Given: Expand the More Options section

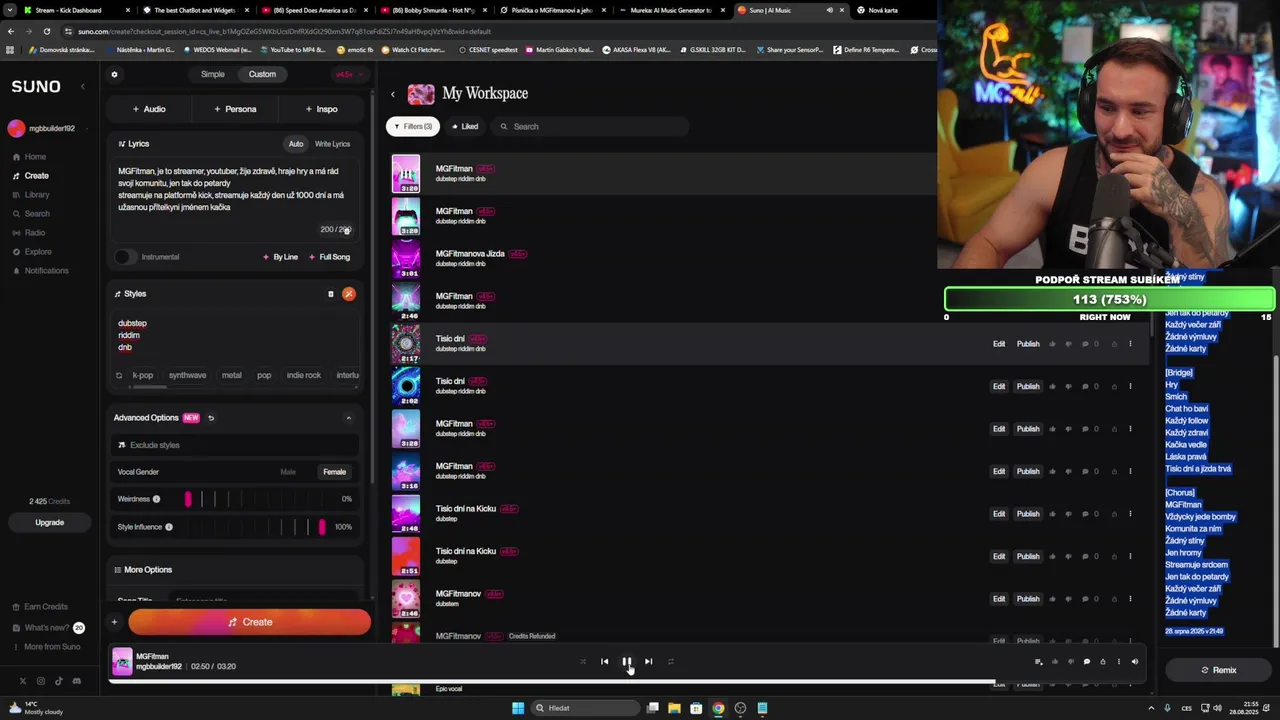Looking at the screenshot, I should 147,570.
